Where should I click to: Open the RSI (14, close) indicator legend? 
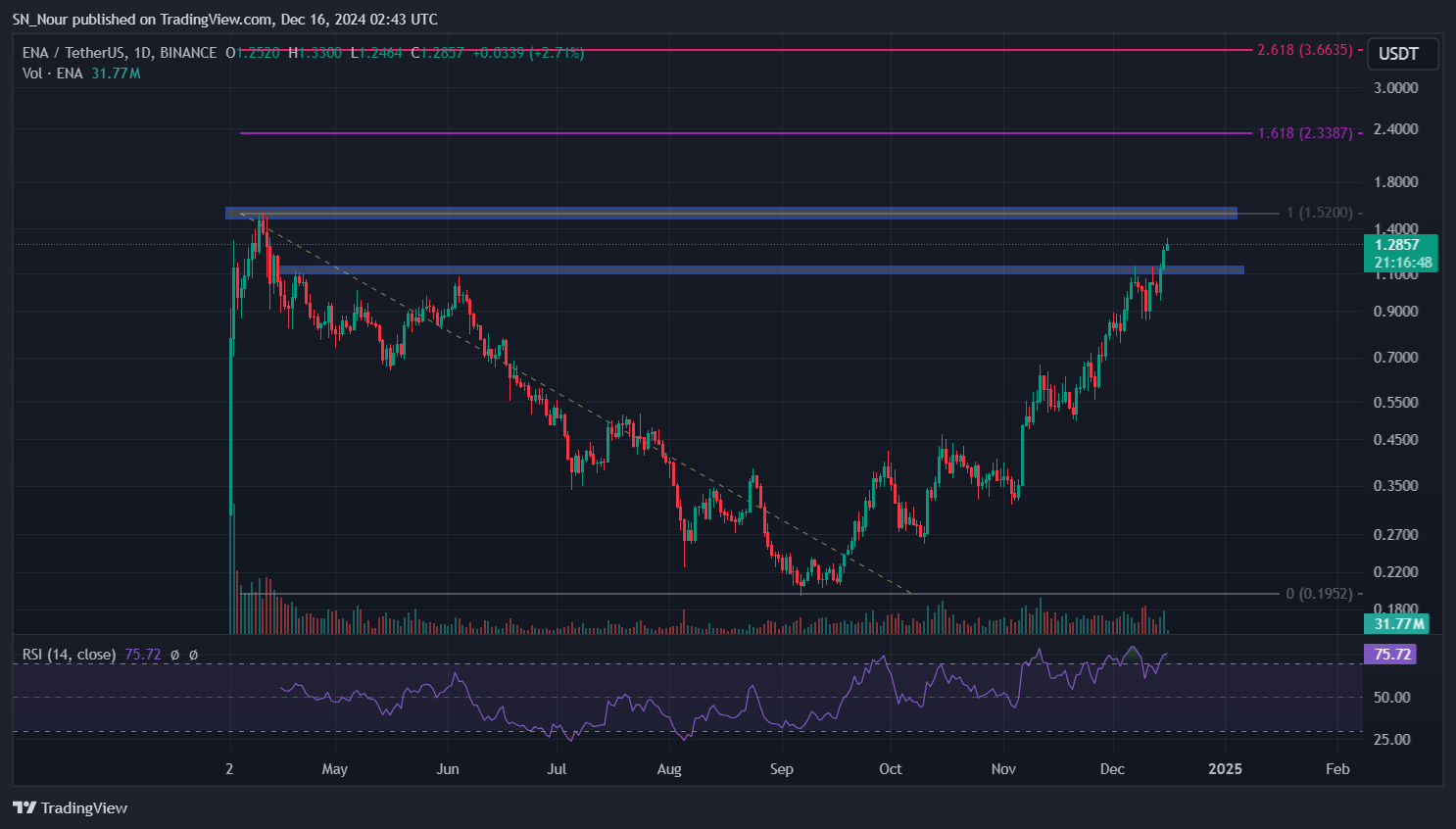click(69, 655)
